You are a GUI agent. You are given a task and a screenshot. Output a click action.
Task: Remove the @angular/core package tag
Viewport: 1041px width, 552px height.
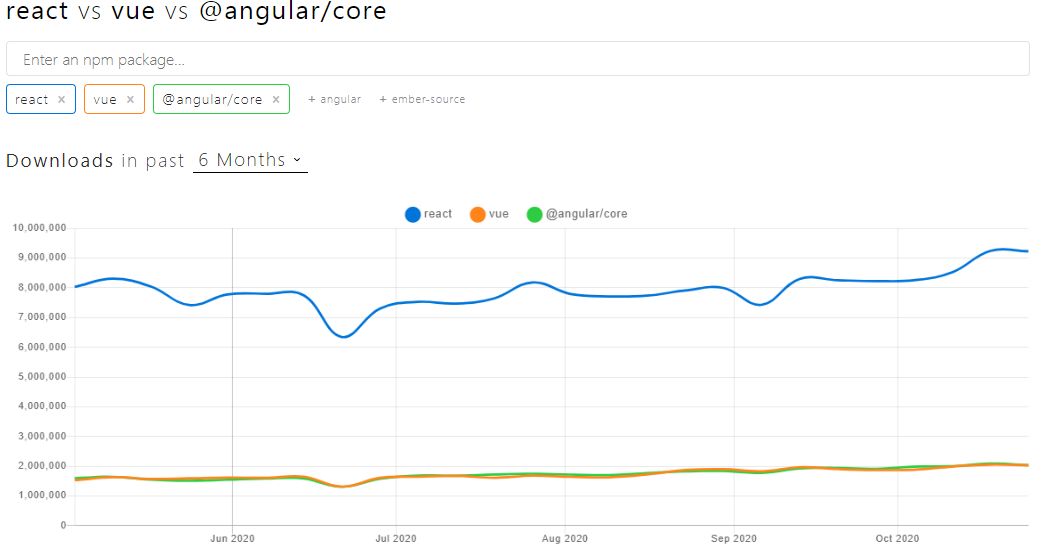click(276, 100)
